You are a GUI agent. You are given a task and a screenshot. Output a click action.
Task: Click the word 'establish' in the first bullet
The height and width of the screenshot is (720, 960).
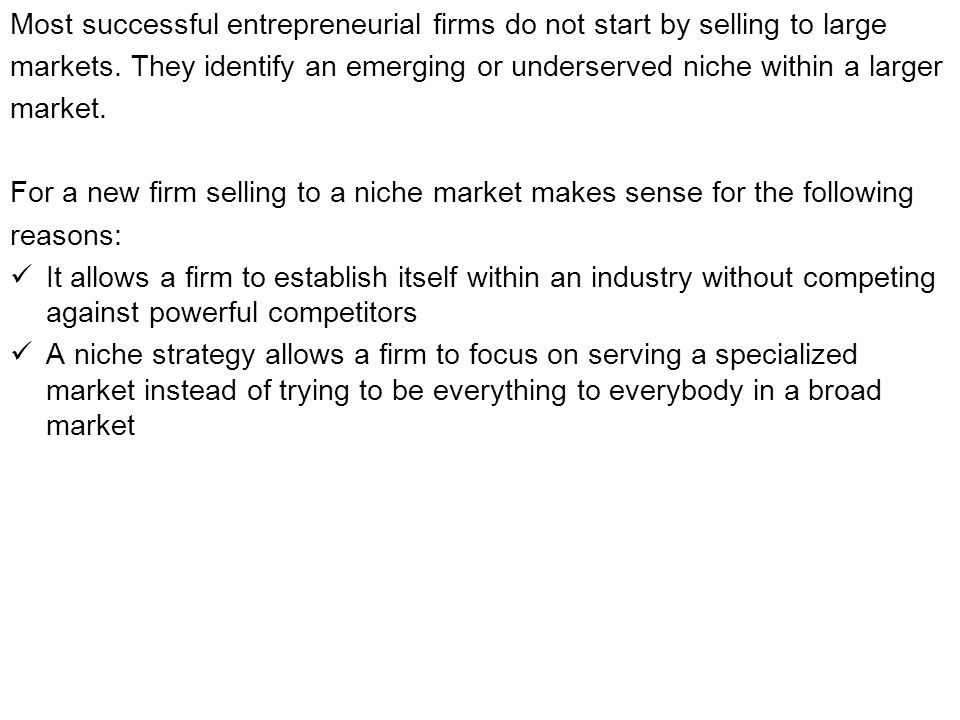pyautogui.click(x=331, y=277)
